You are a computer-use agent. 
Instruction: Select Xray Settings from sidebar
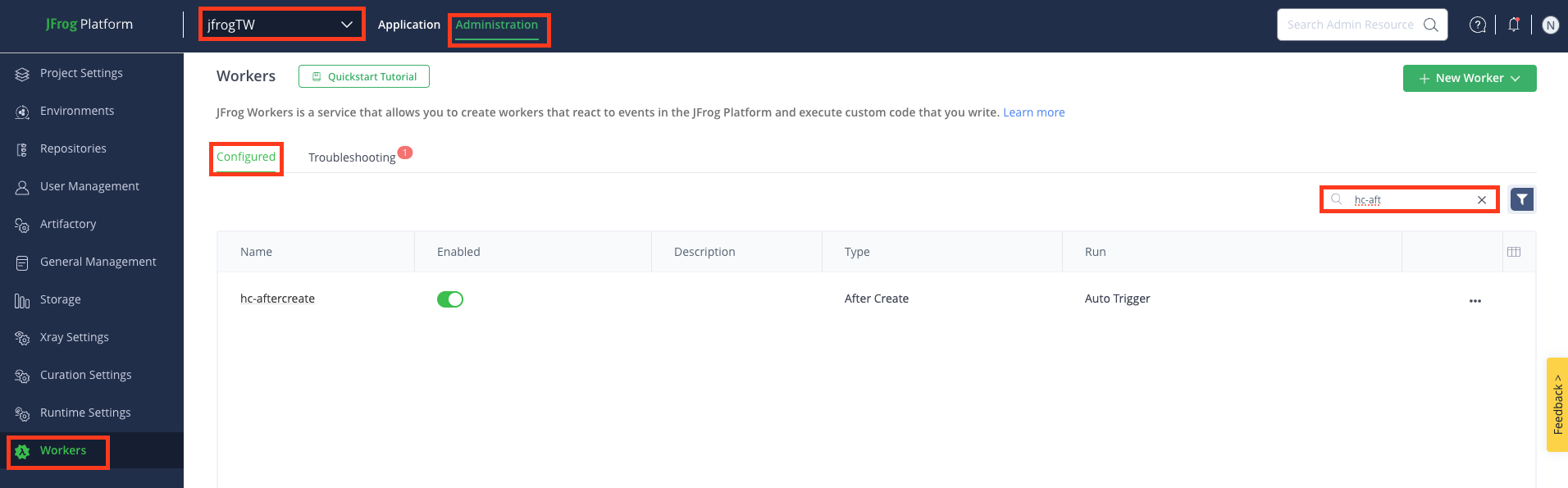(74, 337)
